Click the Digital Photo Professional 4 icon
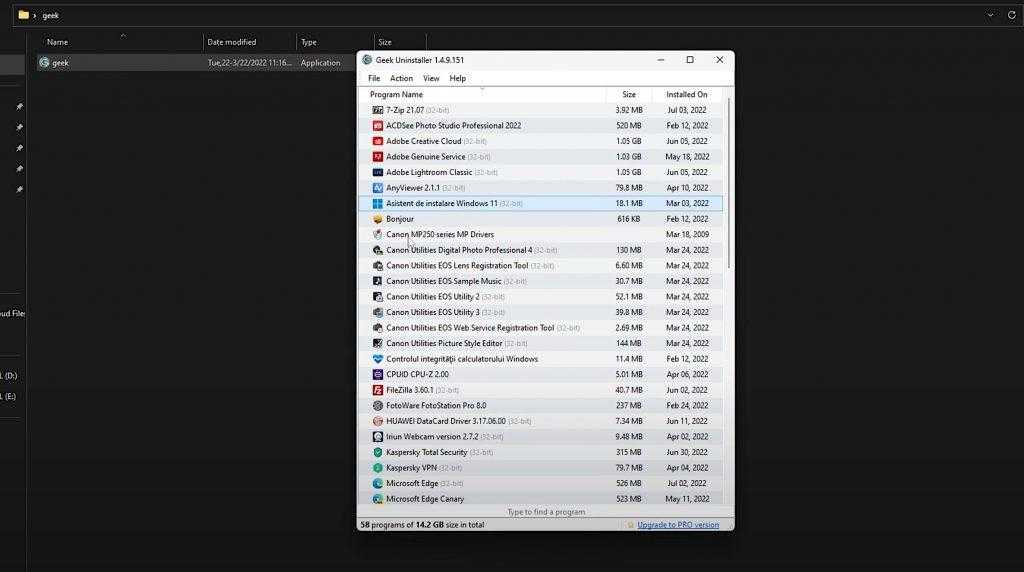This screenshot has height=572, width=1024. point(377,250)
